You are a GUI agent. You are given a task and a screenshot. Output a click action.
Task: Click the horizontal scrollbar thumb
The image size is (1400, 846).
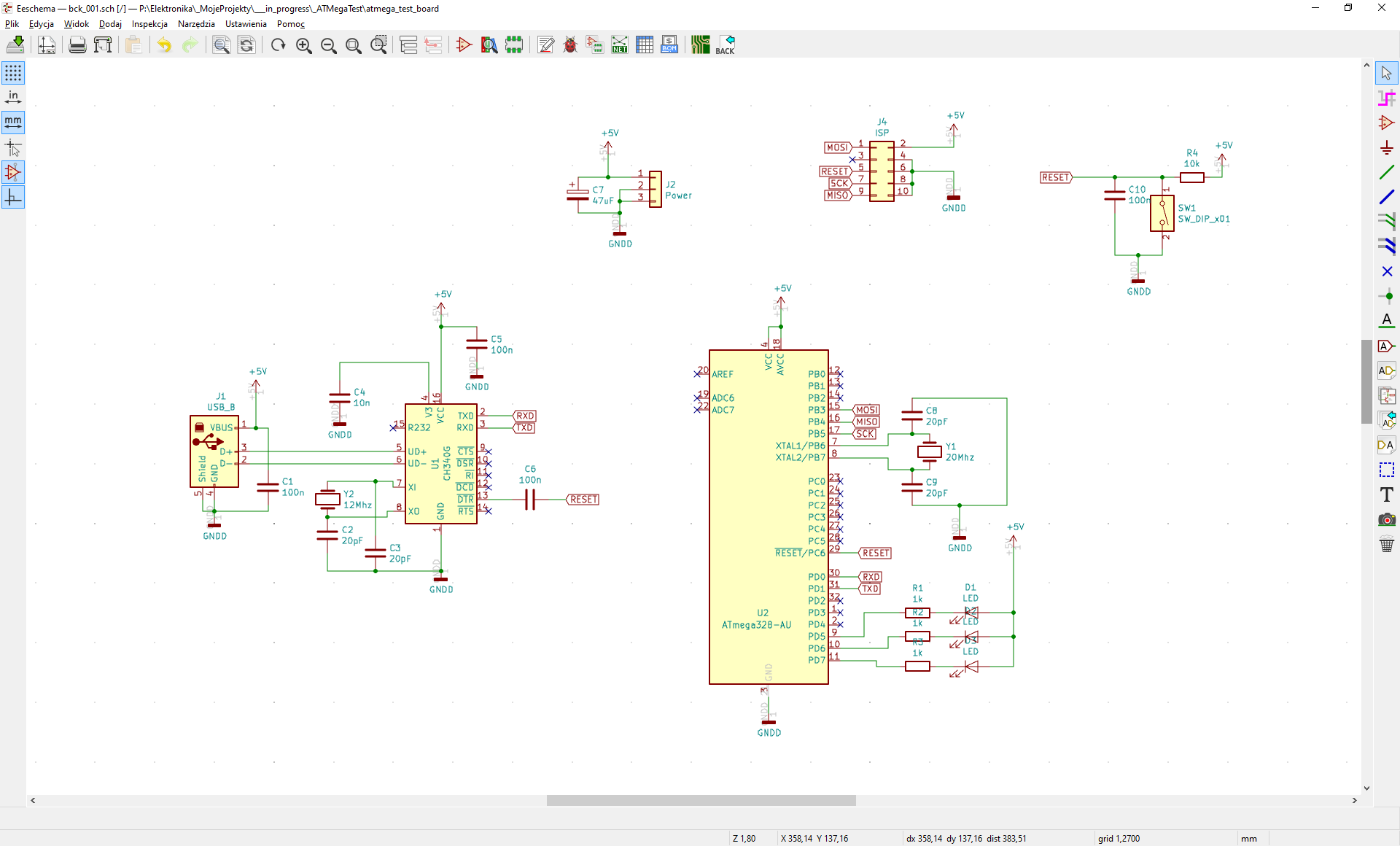pyautogui.click(x=701, y=800)
